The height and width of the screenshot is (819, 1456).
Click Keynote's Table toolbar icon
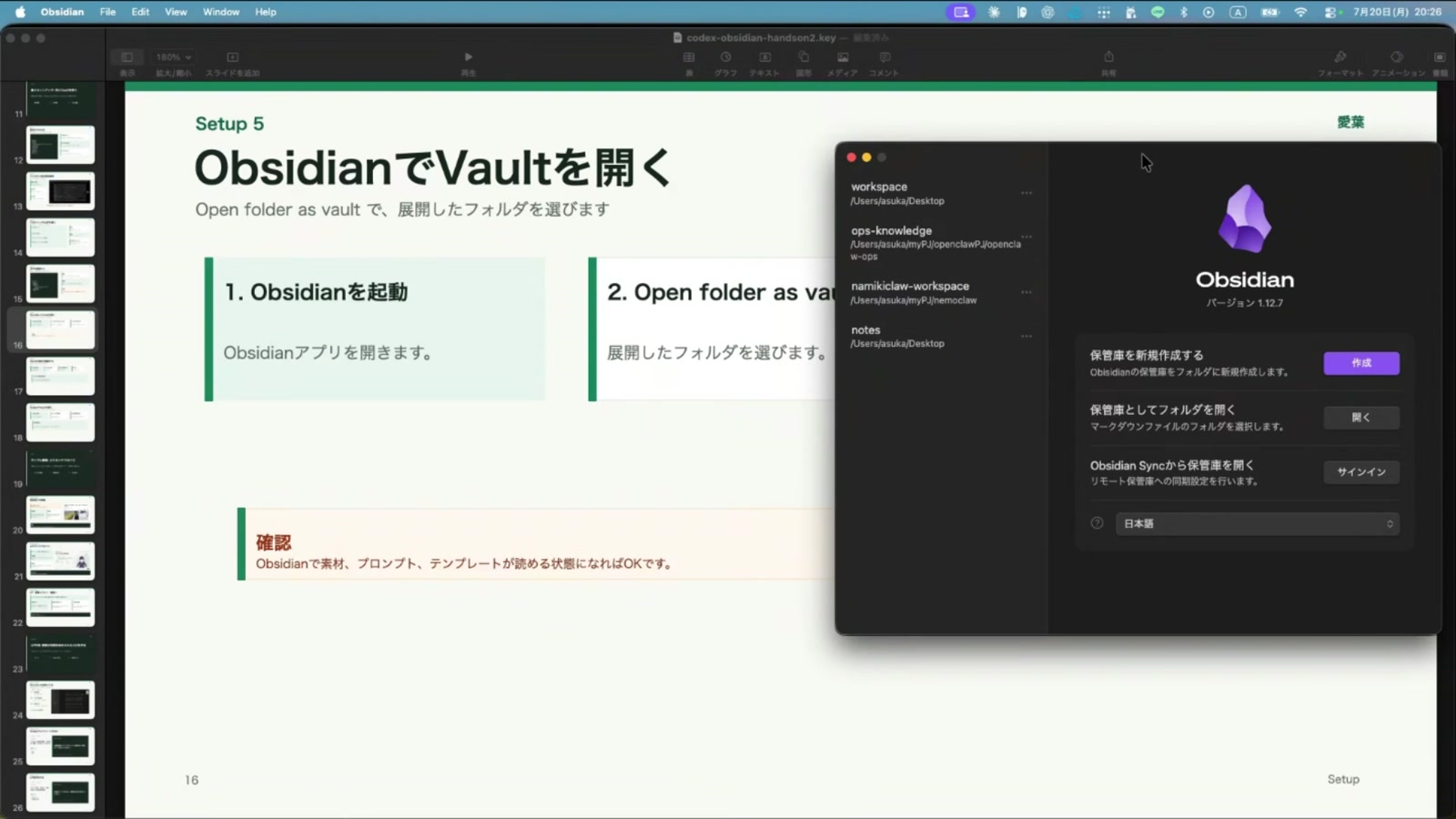(689, 57)
